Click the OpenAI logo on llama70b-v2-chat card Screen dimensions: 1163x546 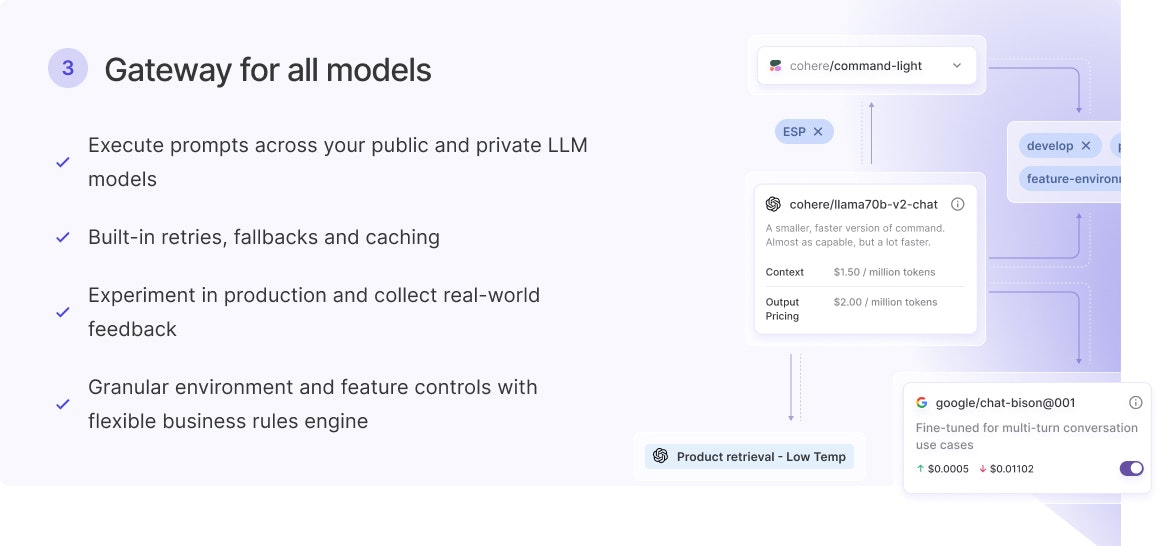[x=773, y=204]
